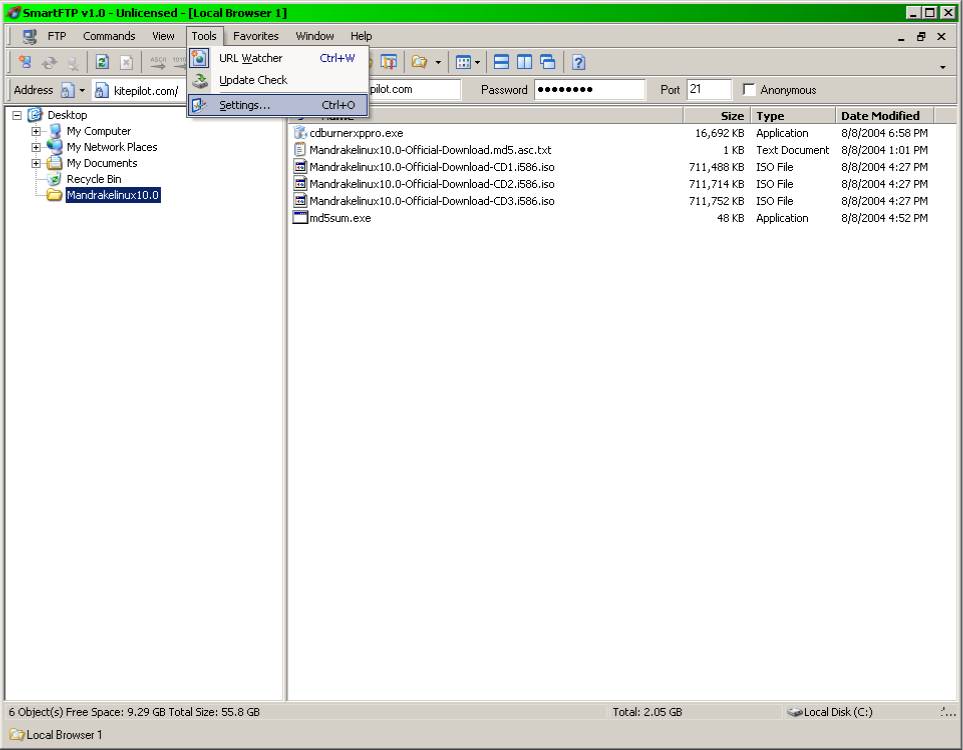Select the tile horizontally window layout icon
Viewport: 963px width, 750px height.
(x=501, y=62)
